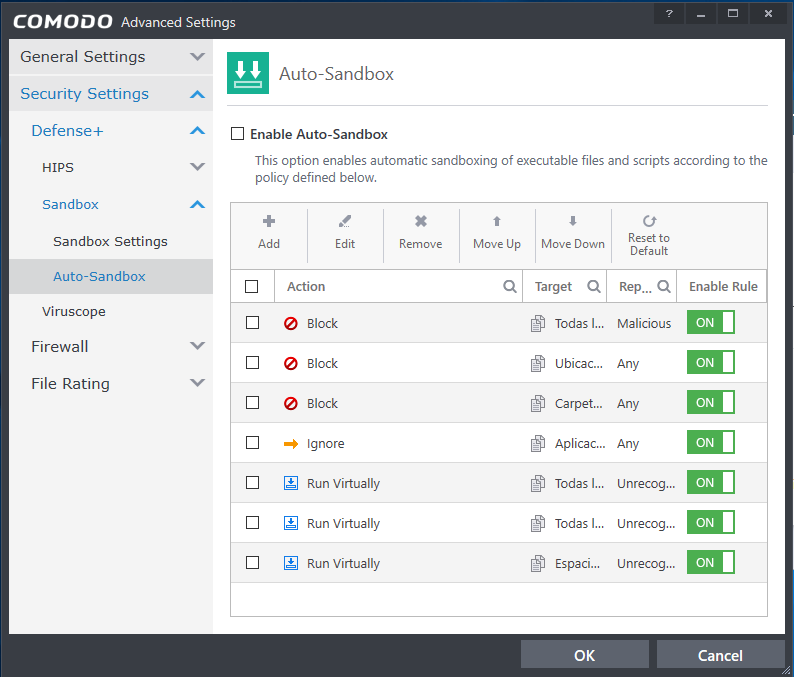
Task: Click the Cancel button
Action: [x=720, y=655]
